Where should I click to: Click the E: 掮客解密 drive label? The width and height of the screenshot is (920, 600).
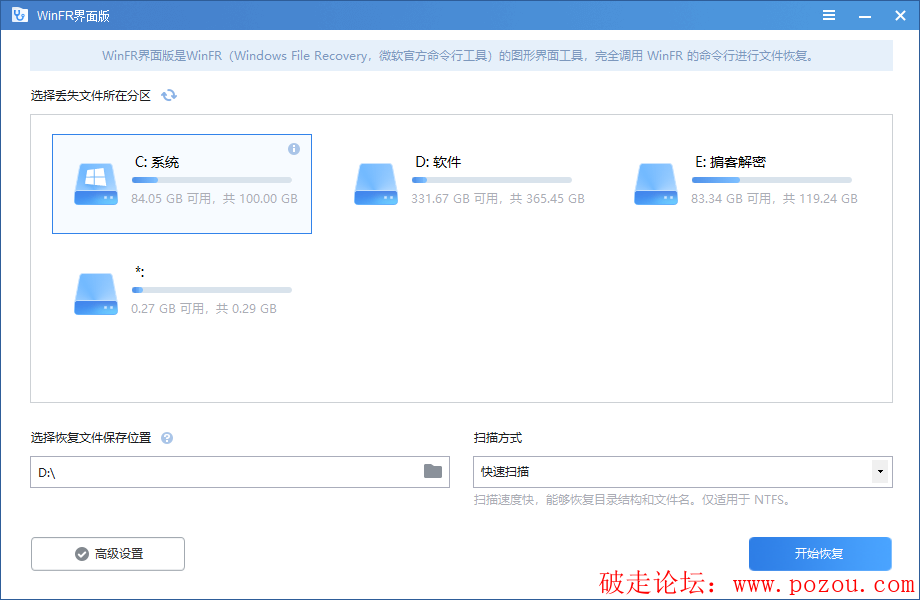coord(730,162)
